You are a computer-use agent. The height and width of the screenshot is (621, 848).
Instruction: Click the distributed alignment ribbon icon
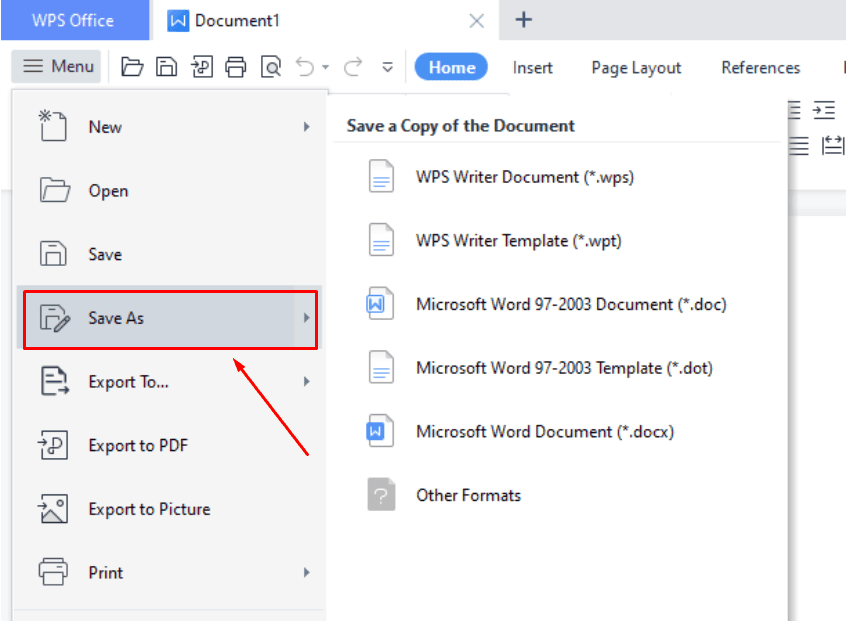pos(833,146)
